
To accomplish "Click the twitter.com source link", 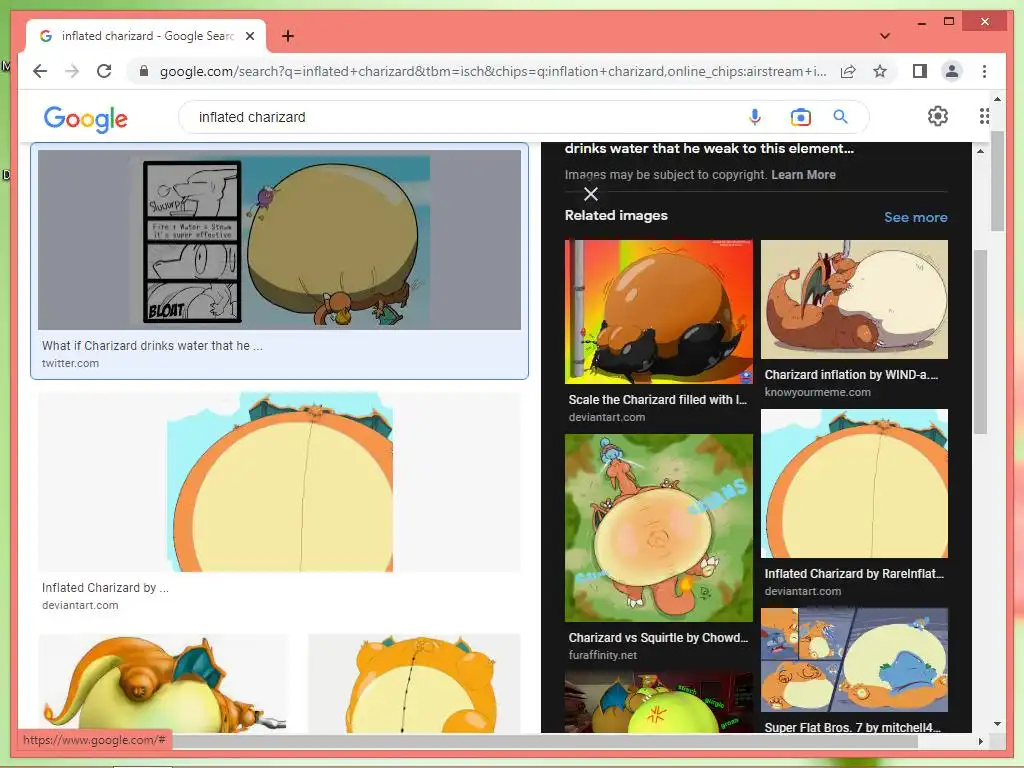I will [71, 363].
